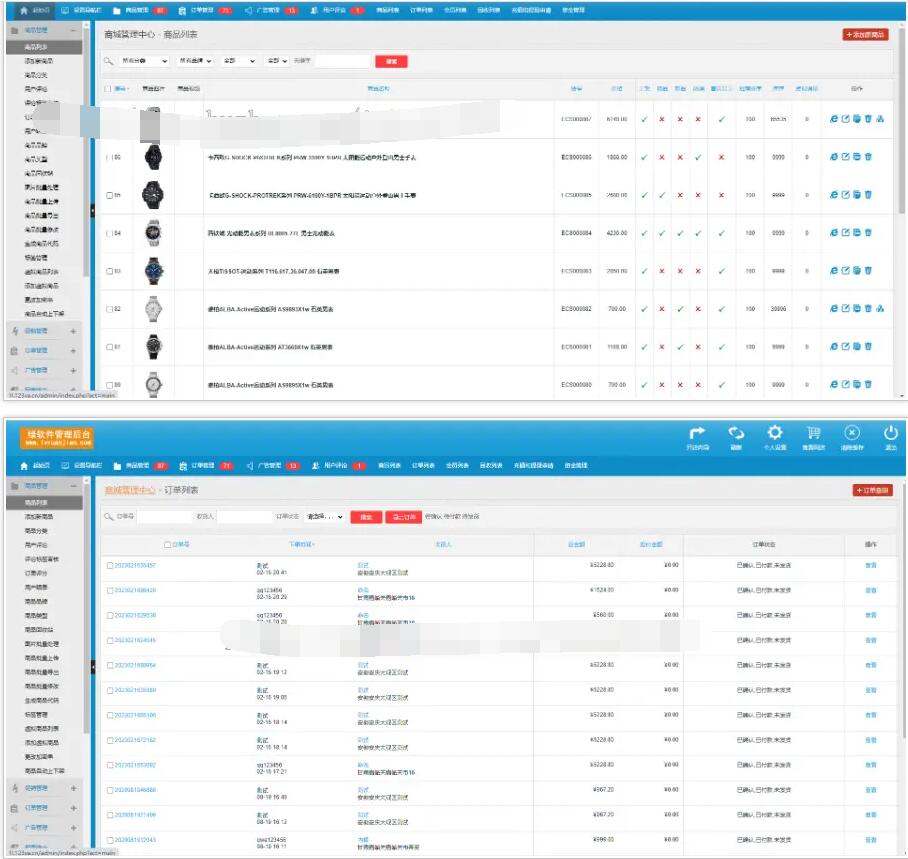
Task: Click the shopping cart view-store icon
Action: tap(813, 435)
